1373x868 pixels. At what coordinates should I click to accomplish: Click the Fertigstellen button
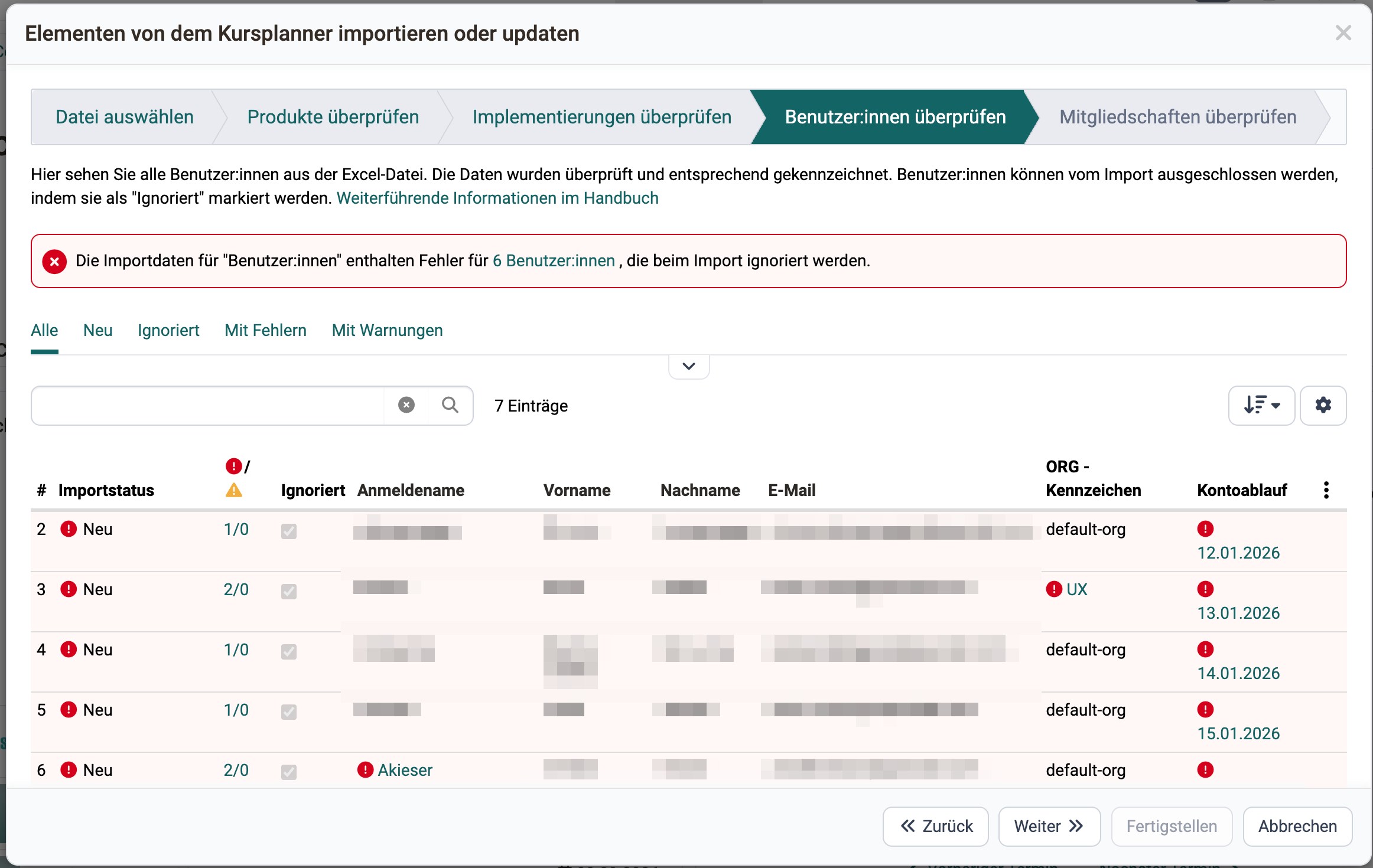tap(1172, 827)
